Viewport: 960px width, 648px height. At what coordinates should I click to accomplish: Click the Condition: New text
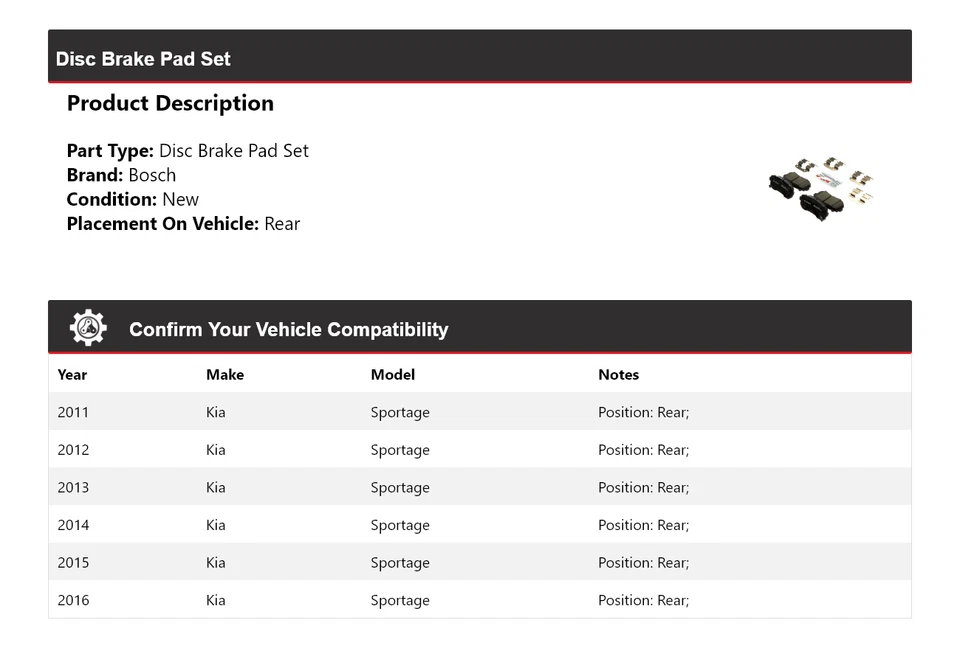pyautogui.click(x=132, y=199)
